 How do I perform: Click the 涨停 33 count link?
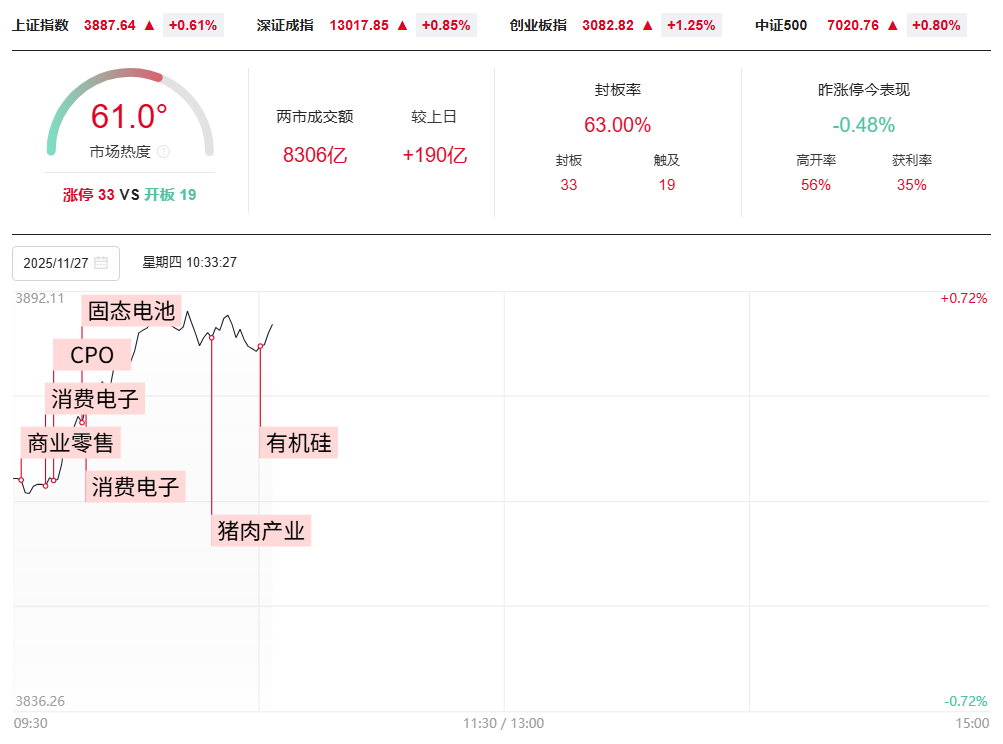(x=89, y=195)
